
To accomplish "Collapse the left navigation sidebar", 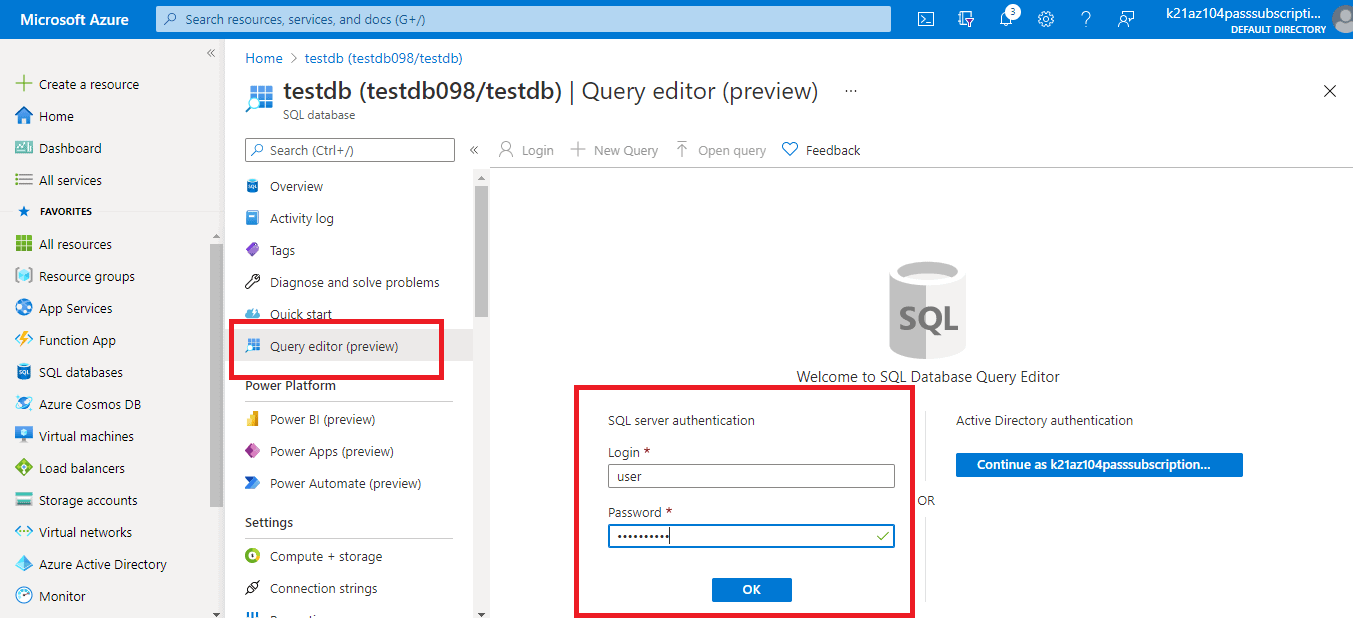I will pos(211,53).
